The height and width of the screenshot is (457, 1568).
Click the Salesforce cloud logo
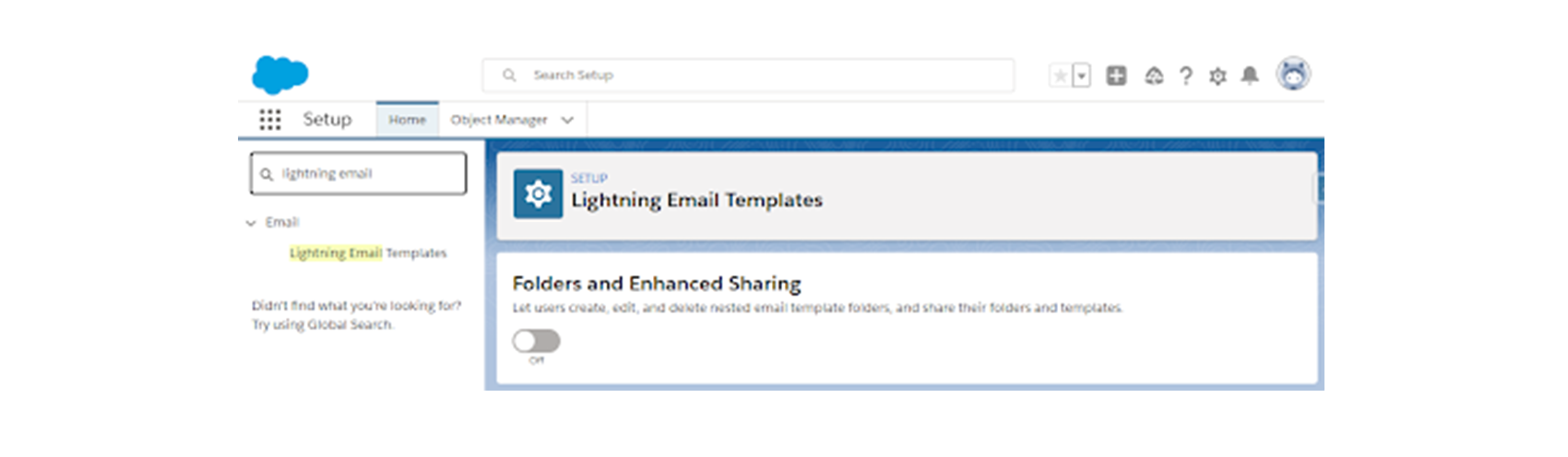(x=279, y=75)
